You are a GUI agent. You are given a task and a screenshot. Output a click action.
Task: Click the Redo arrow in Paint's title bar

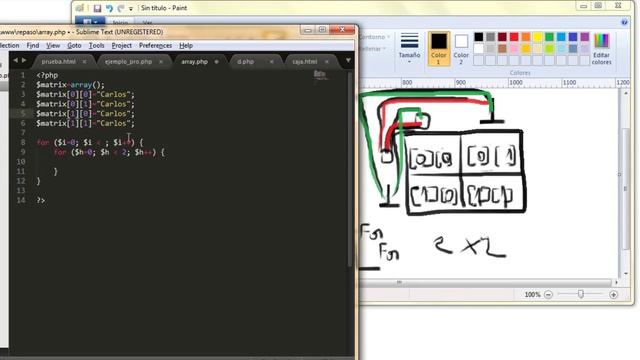point(121,8)
